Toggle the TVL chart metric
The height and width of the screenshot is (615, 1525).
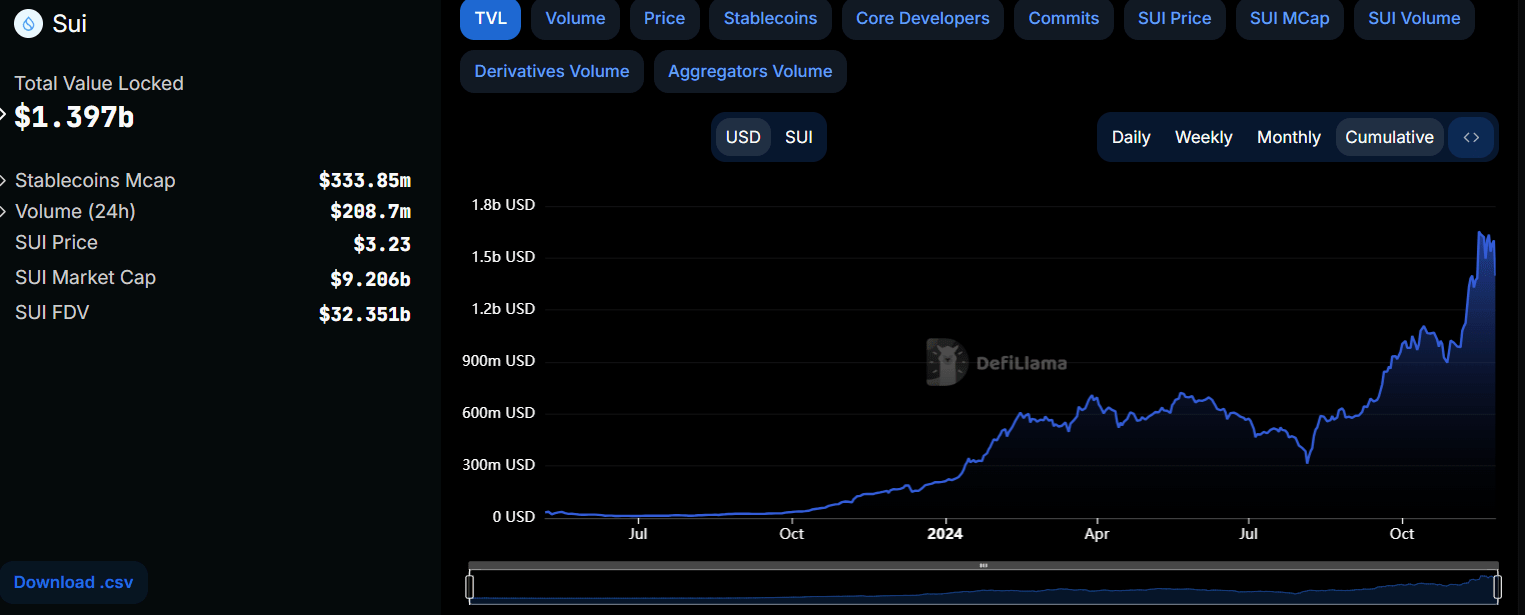(490, 19)
